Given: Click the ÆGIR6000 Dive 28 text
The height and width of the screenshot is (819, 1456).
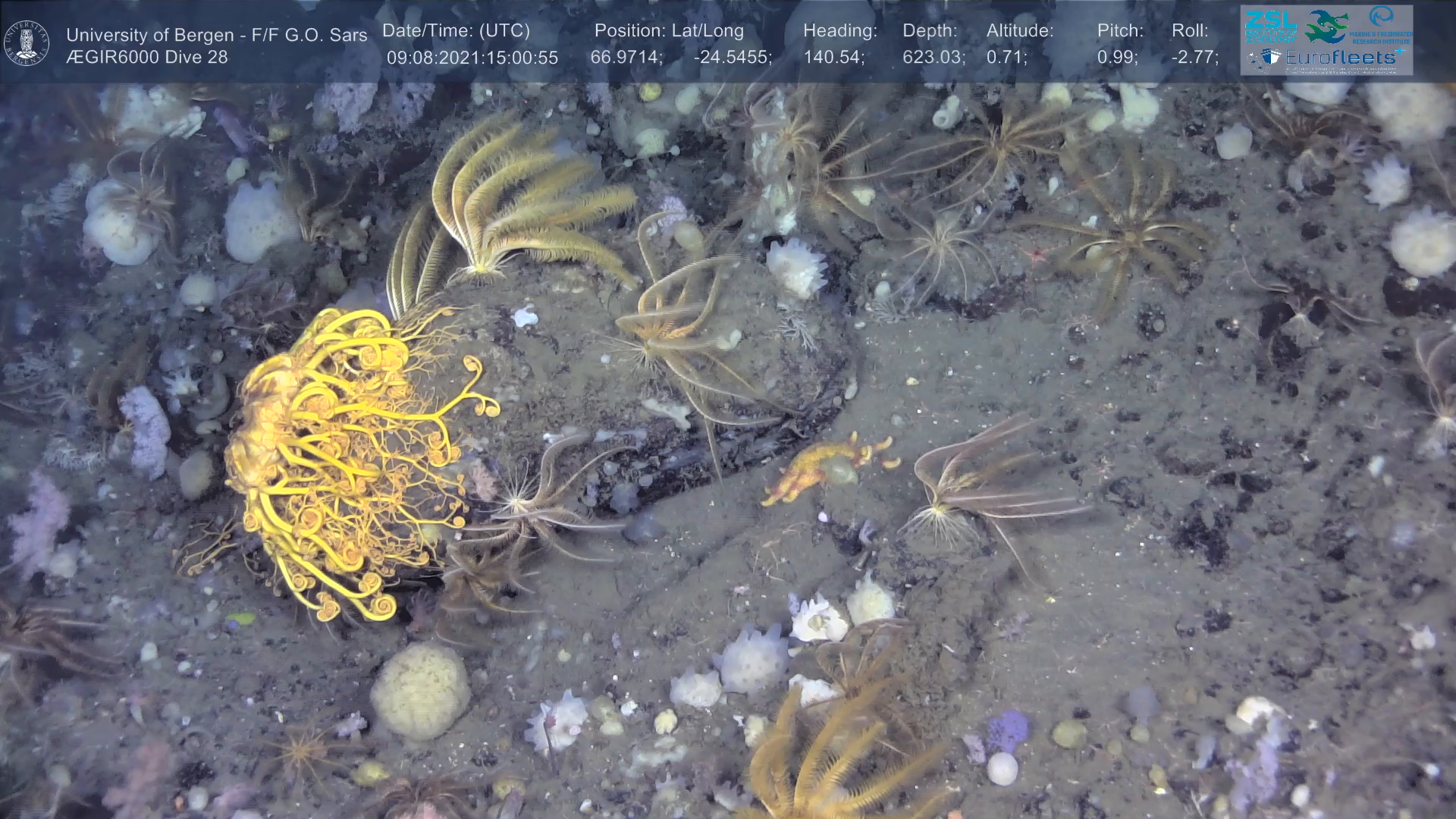Looking at the screenshot, I should 147,58.
